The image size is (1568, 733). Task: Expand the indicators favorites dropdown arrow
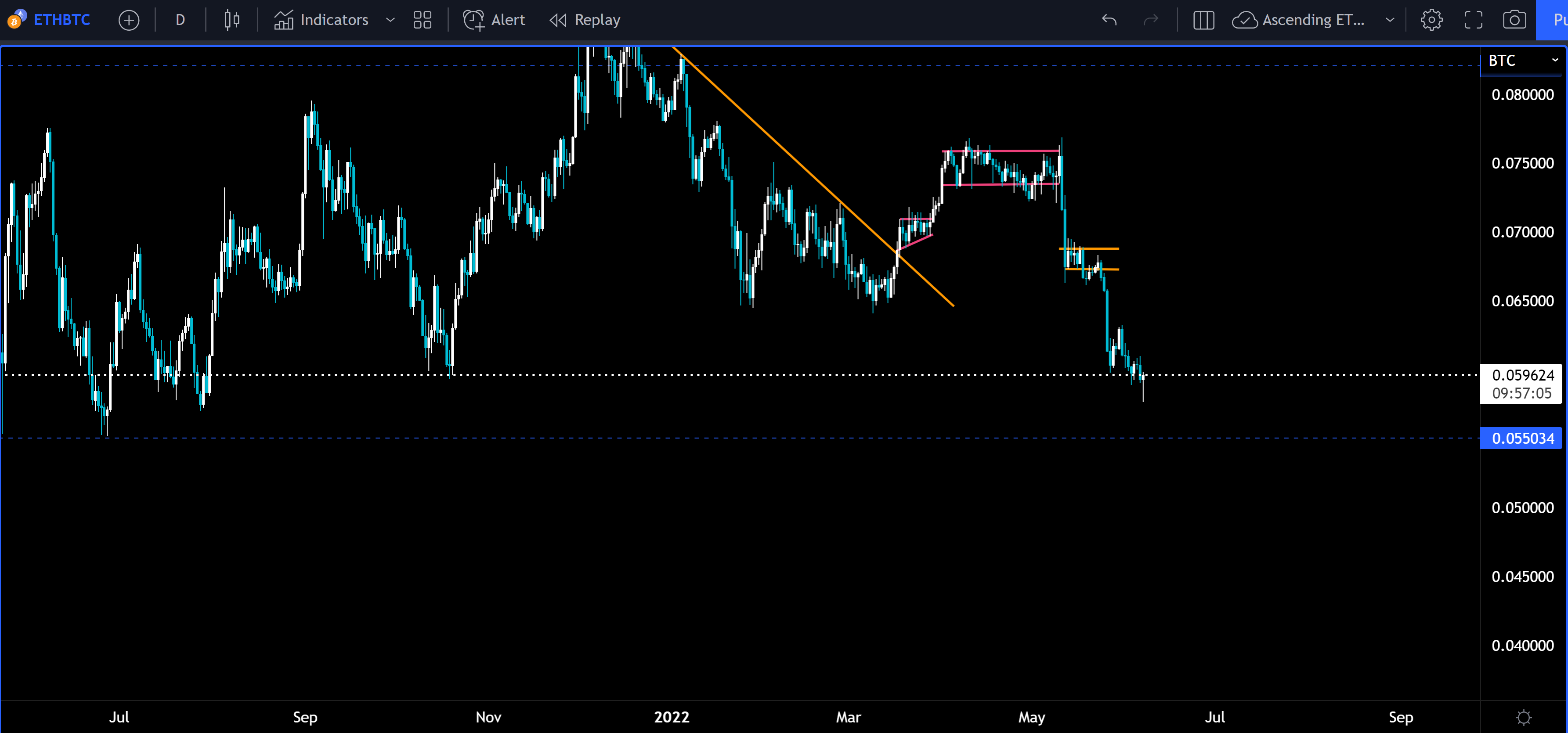click(390, 20)
